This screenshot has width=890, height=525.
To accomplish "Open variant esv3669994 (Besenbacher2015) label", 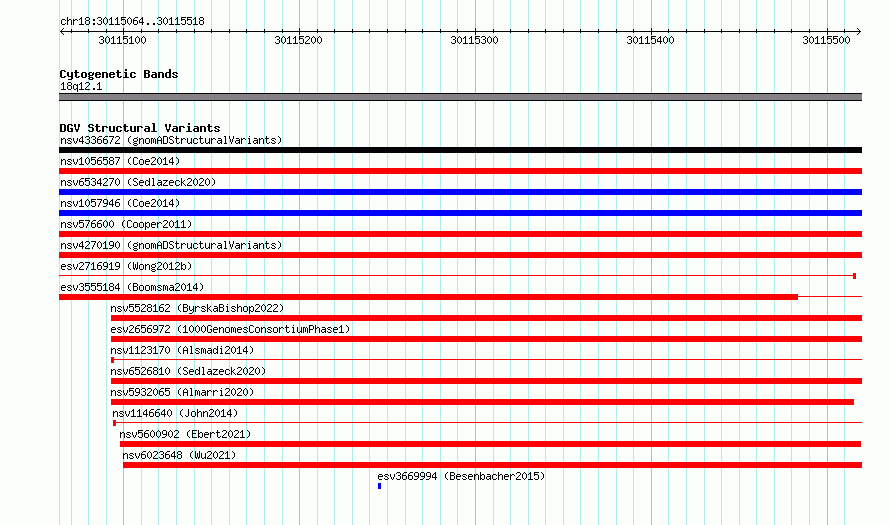I will point(461,476).
